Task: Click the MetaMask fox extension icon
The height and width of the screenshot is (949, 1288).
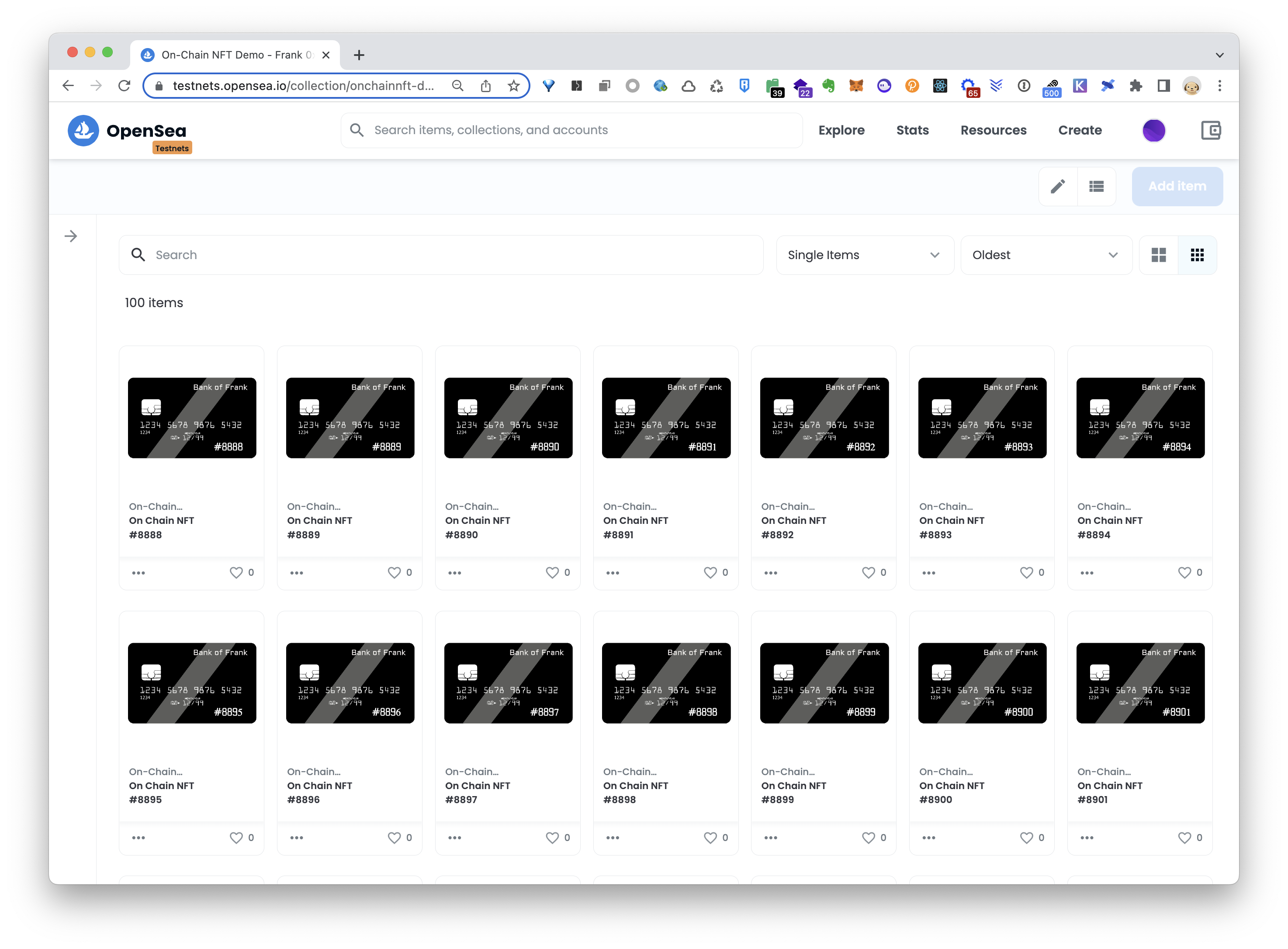Action: (x=856, y=86)
